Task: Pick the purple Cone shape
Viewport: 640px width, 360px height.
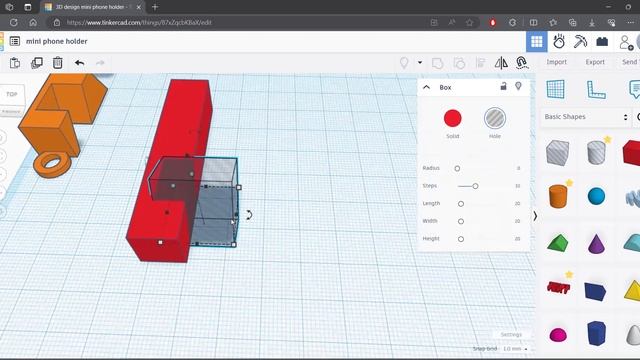Action: coord(596,244)
